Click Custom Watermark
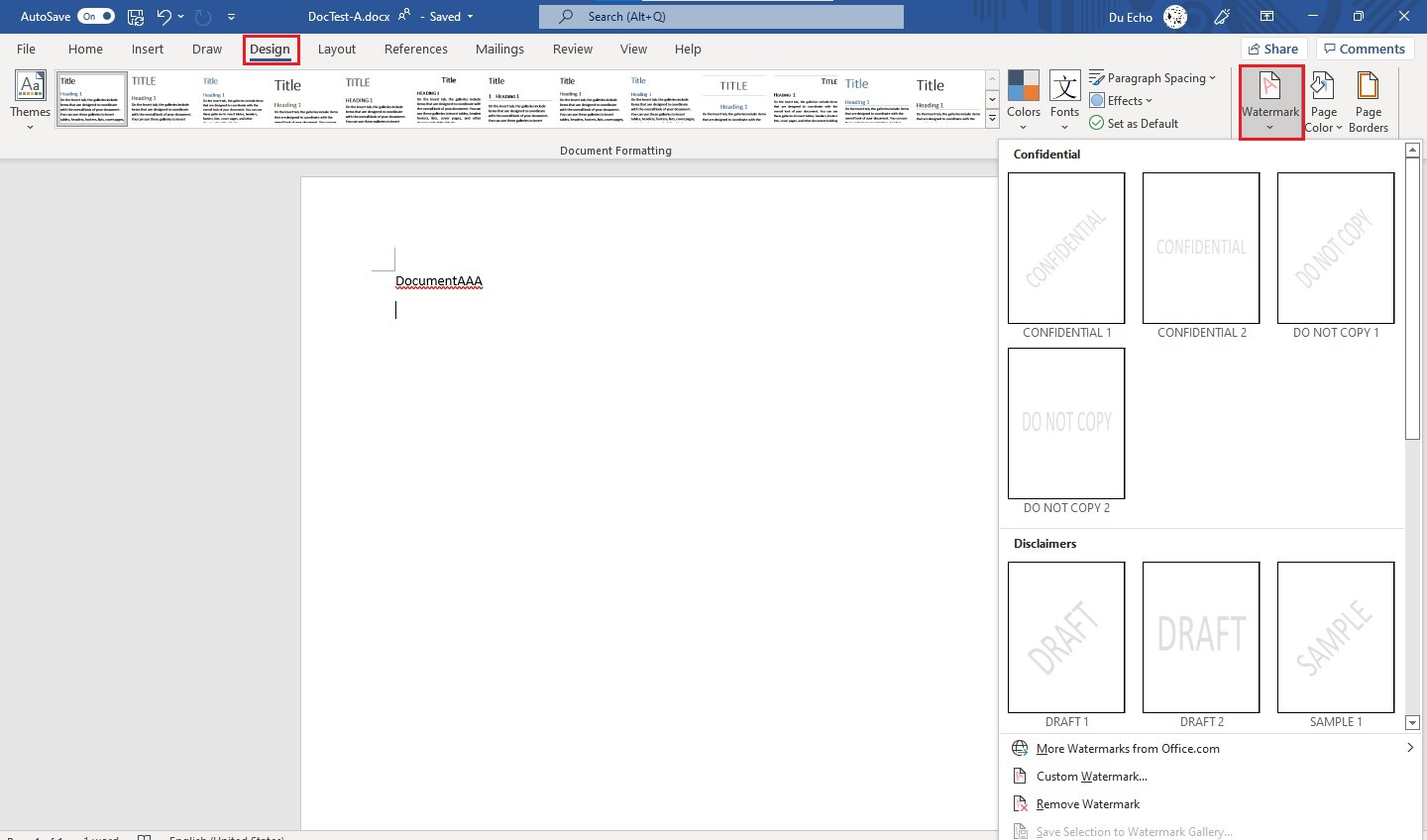Viewport: 1427px width, 840px height. click(x=1089, y=776)
